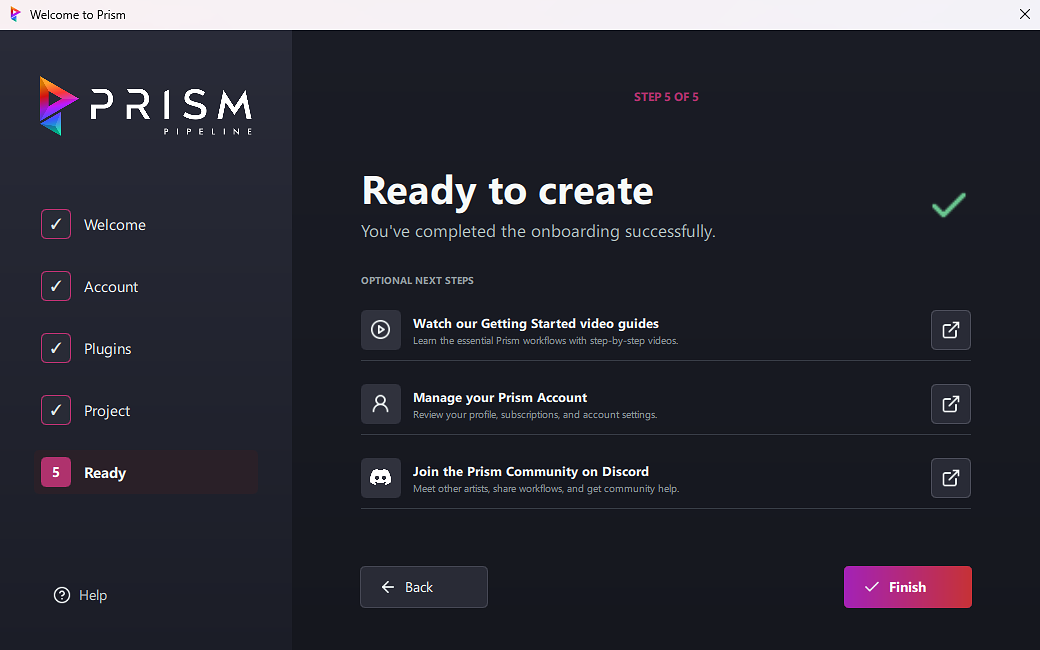Screen dimensions: 1040x650
Task: Click 'Watch our Getting Started video guides'
Action: (536, 324)
